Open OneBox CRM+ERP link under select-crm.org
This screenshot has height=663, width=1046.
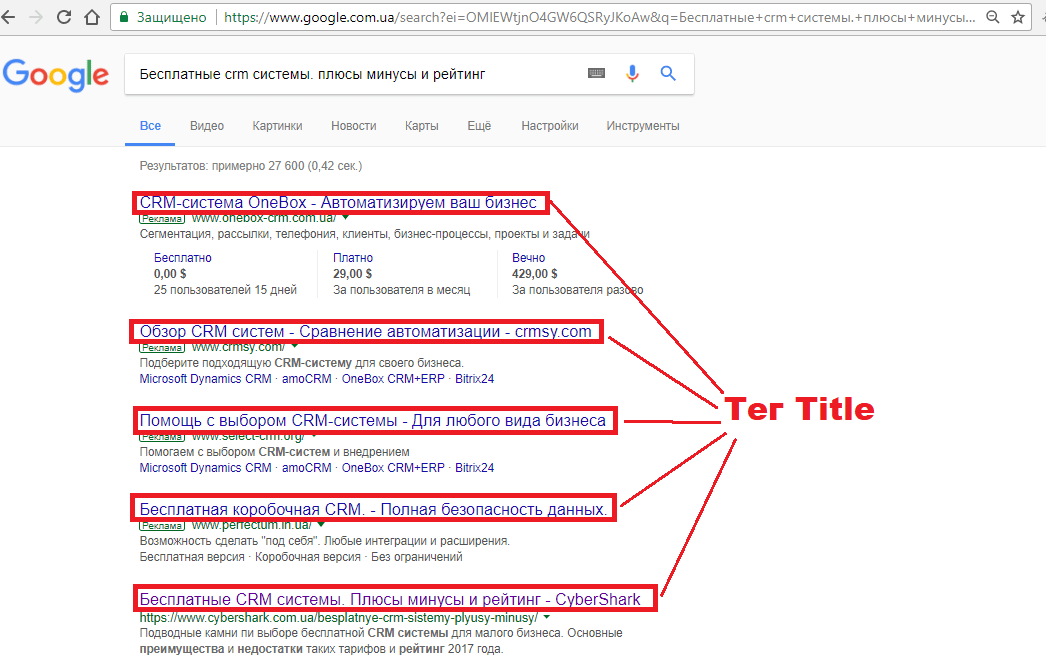coord(393,468)
